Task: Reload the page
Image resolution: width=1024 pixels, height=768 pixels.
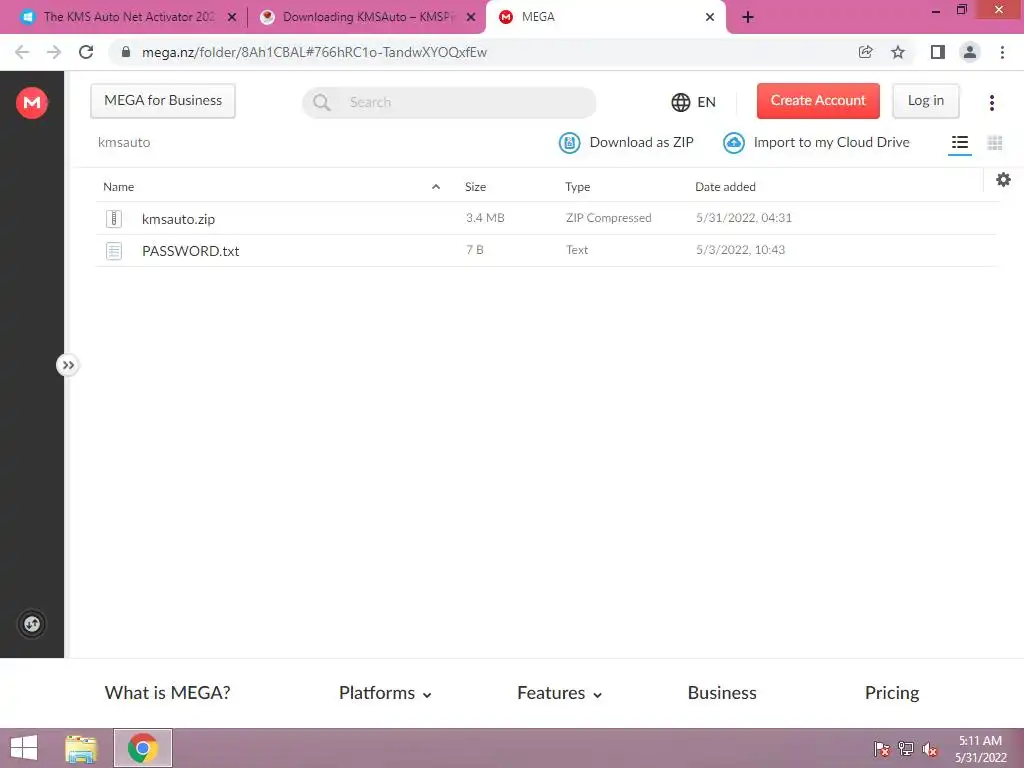Action: [x=86, y=52]
